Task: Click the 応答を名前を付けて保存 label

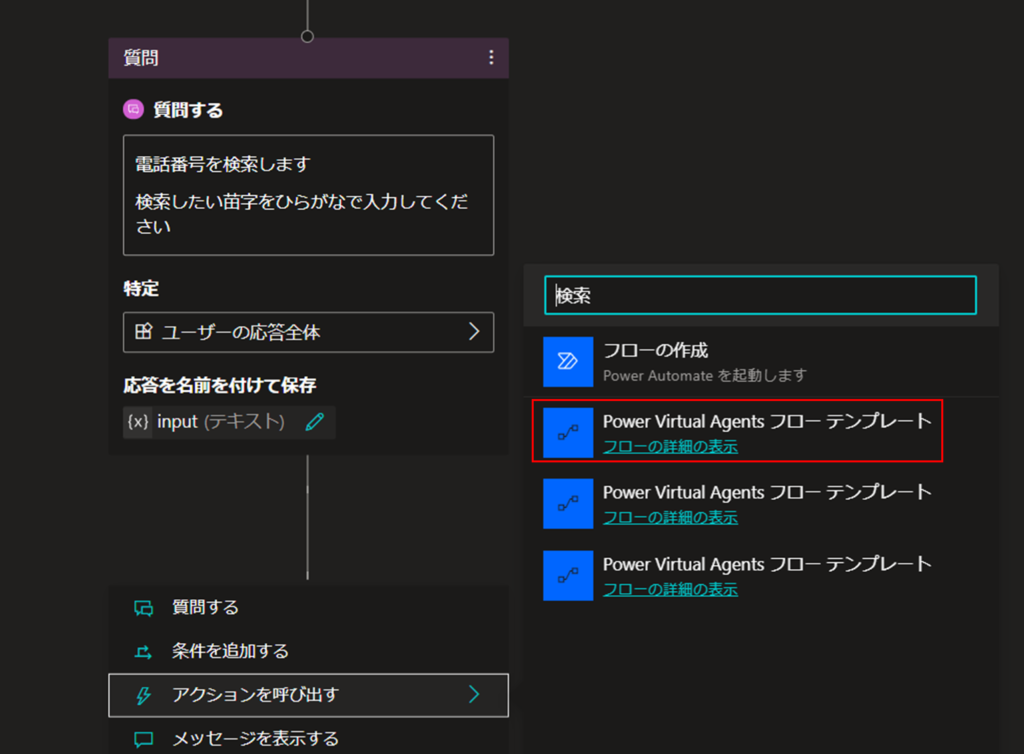Action: tap(220, 385)
